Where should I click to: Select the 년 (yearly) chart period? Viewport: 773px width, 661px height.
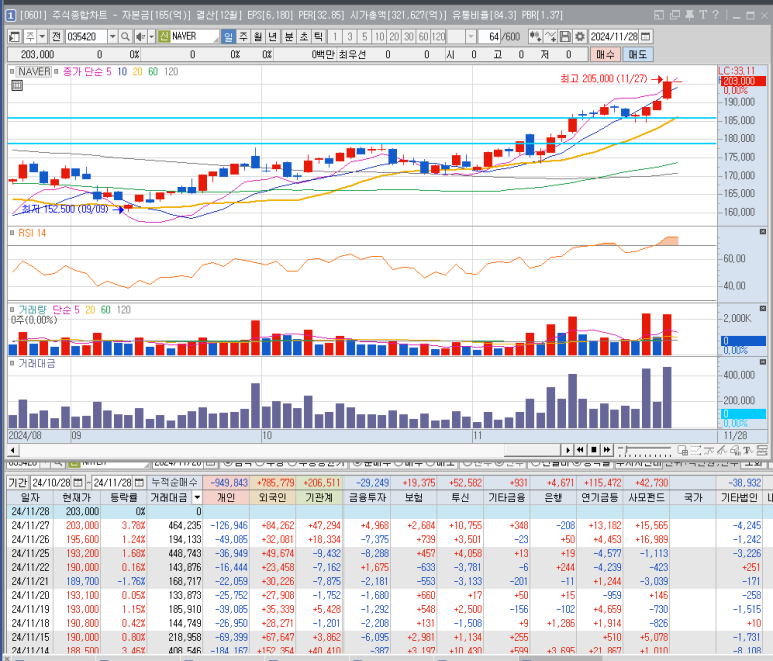[273, 36]
